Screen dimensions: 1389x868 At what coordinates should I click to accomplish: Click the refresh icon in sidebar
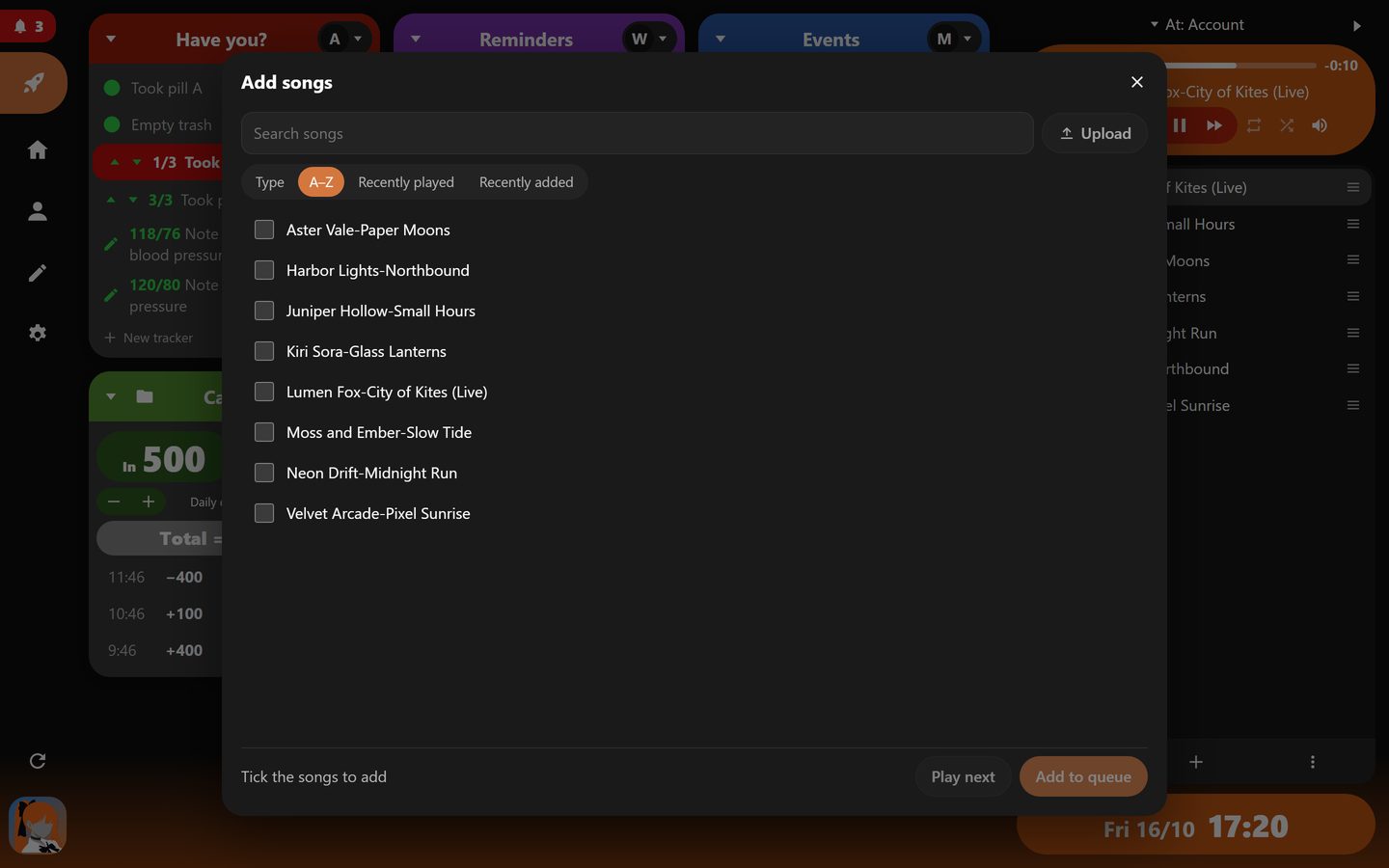click(38, 761)
